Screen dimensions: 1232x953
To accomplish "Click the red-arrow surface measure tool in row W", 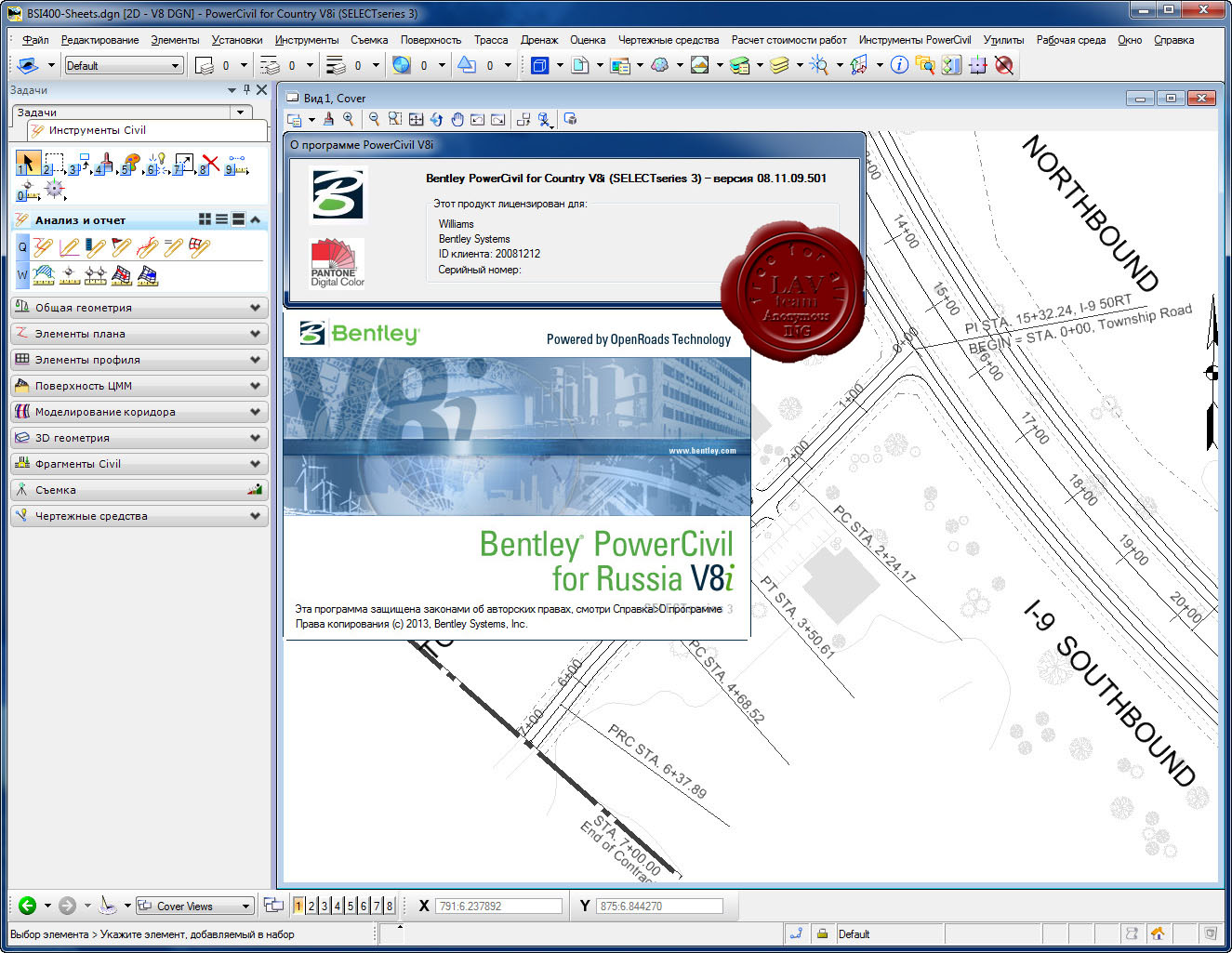I will coord(122,275).
